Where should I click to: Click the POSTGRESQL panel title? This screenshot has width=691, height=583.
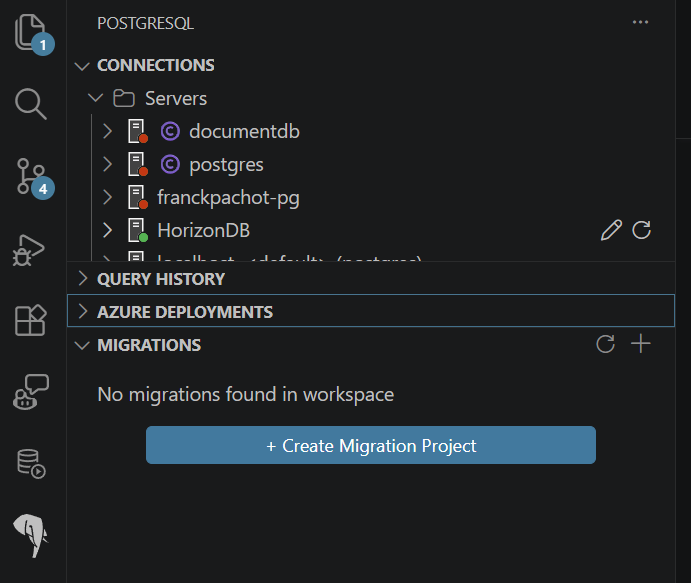[x=145, y=23]
